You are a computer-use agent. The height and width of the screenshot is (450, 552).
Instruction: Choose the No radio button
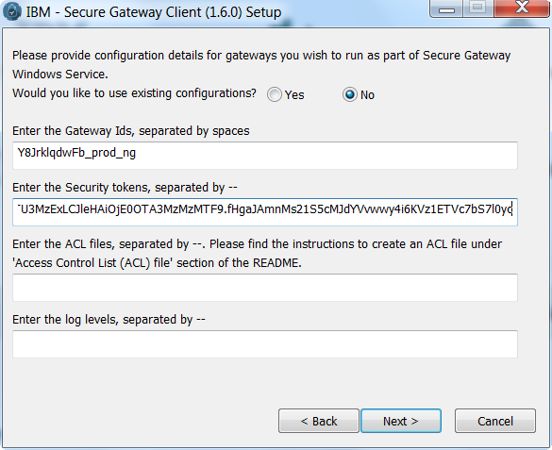tap(350, 95)
